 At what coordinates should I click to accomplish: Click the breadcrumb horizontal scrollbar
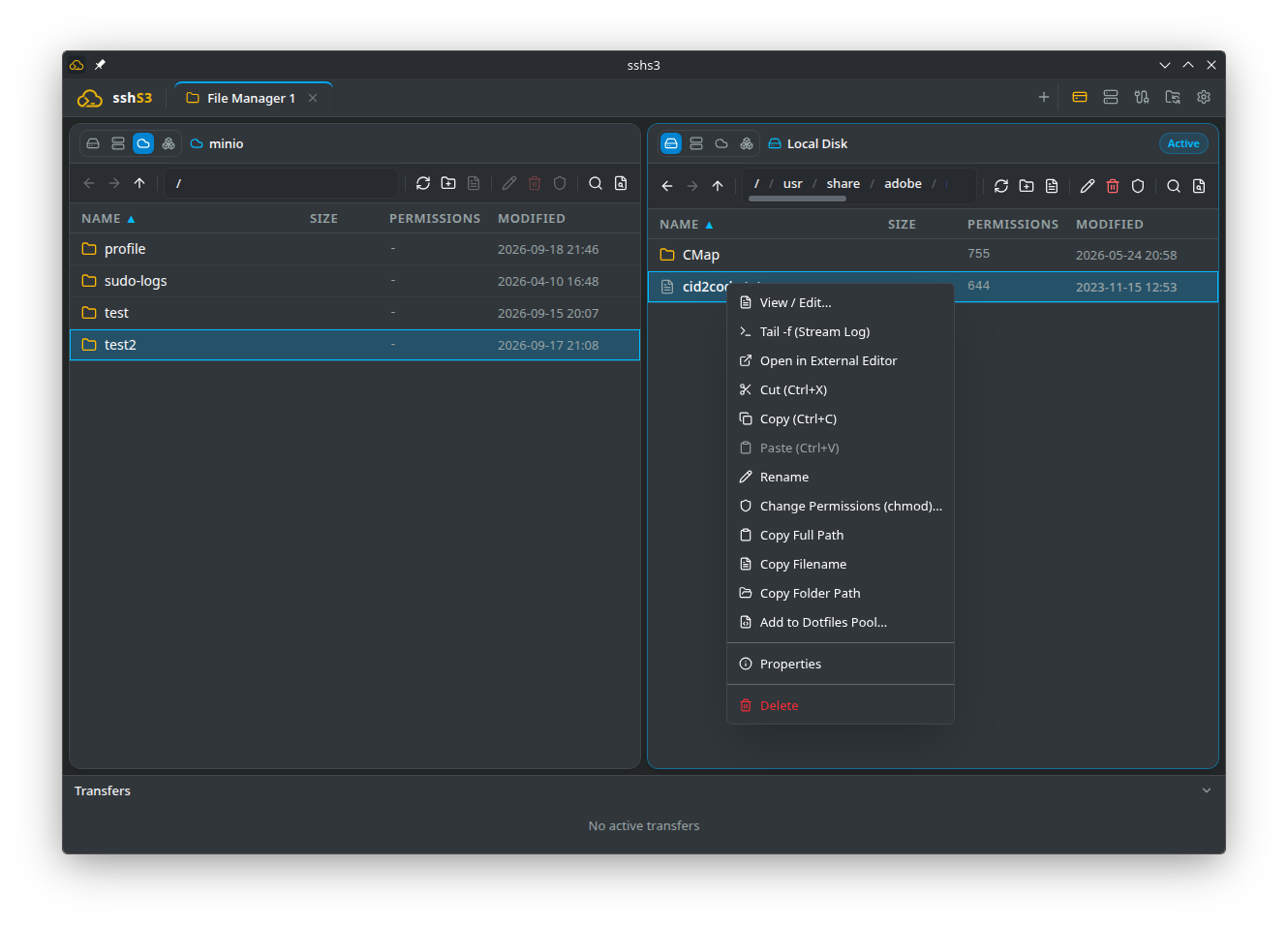[797, 199]
